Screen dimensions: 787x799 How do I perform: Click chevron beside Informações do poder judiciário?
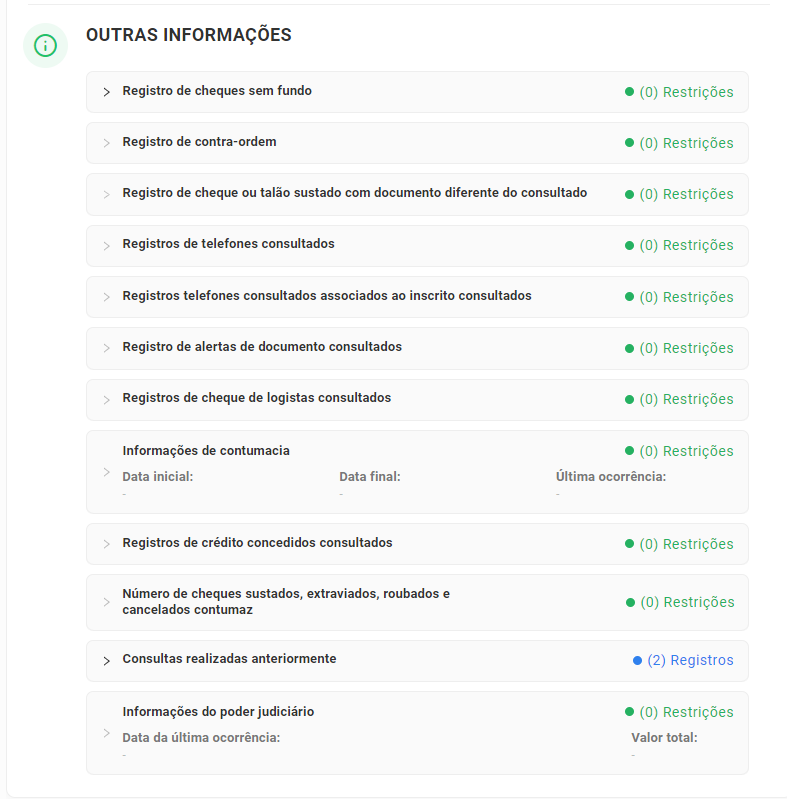click(x=107, y=733)
